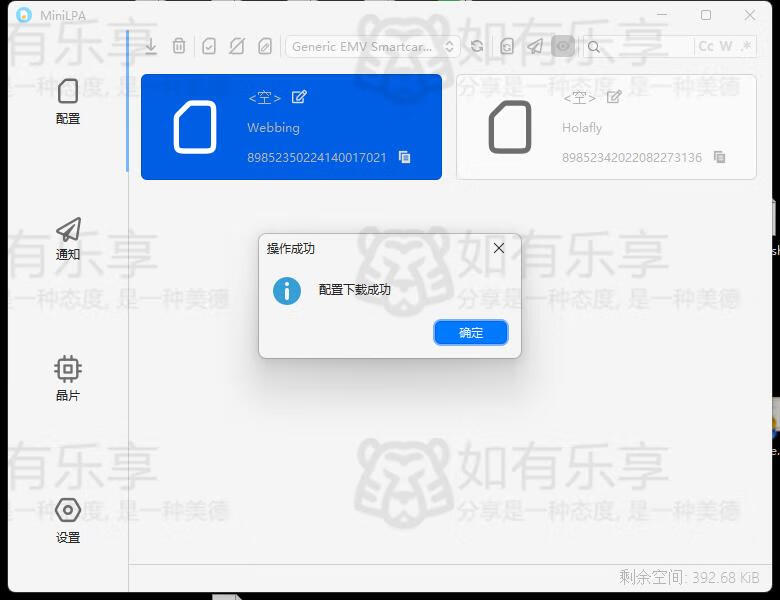This screenshot has height=600, width=780.
Task: Click the profile search input field
Action: (x=640, y=46)
